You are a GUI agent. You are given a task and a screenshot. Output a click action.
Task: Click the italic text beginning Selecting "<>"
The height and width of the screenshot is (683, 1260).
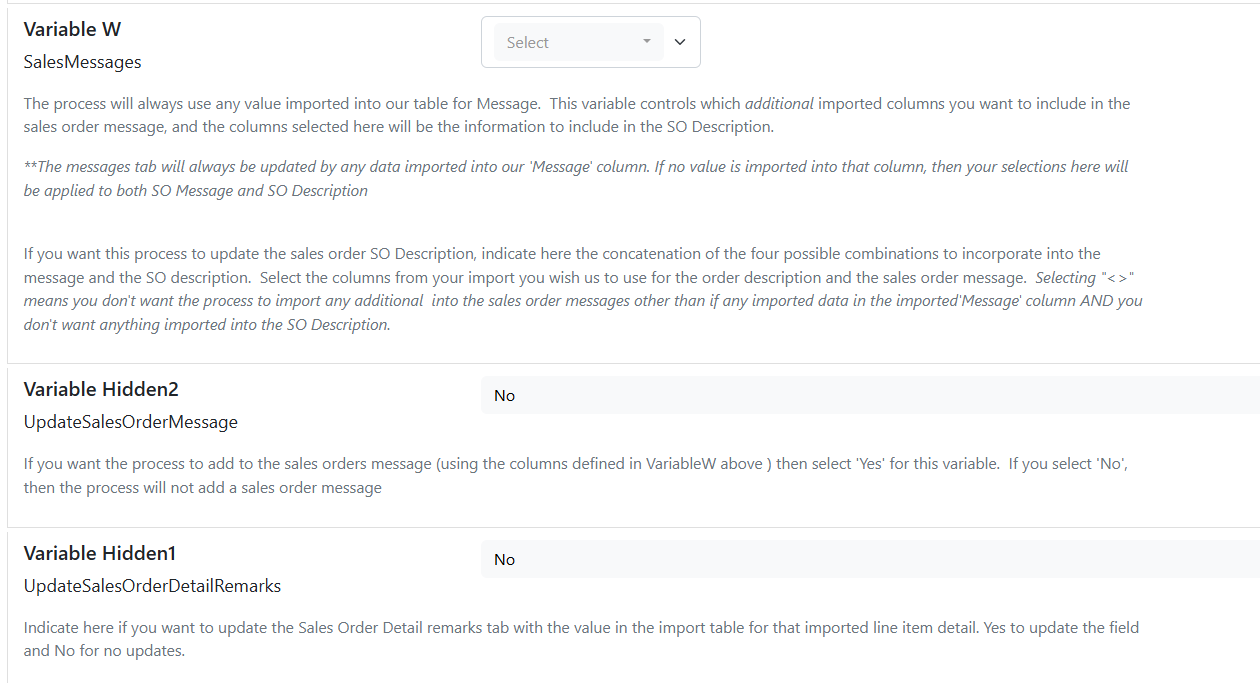point(583,301)
